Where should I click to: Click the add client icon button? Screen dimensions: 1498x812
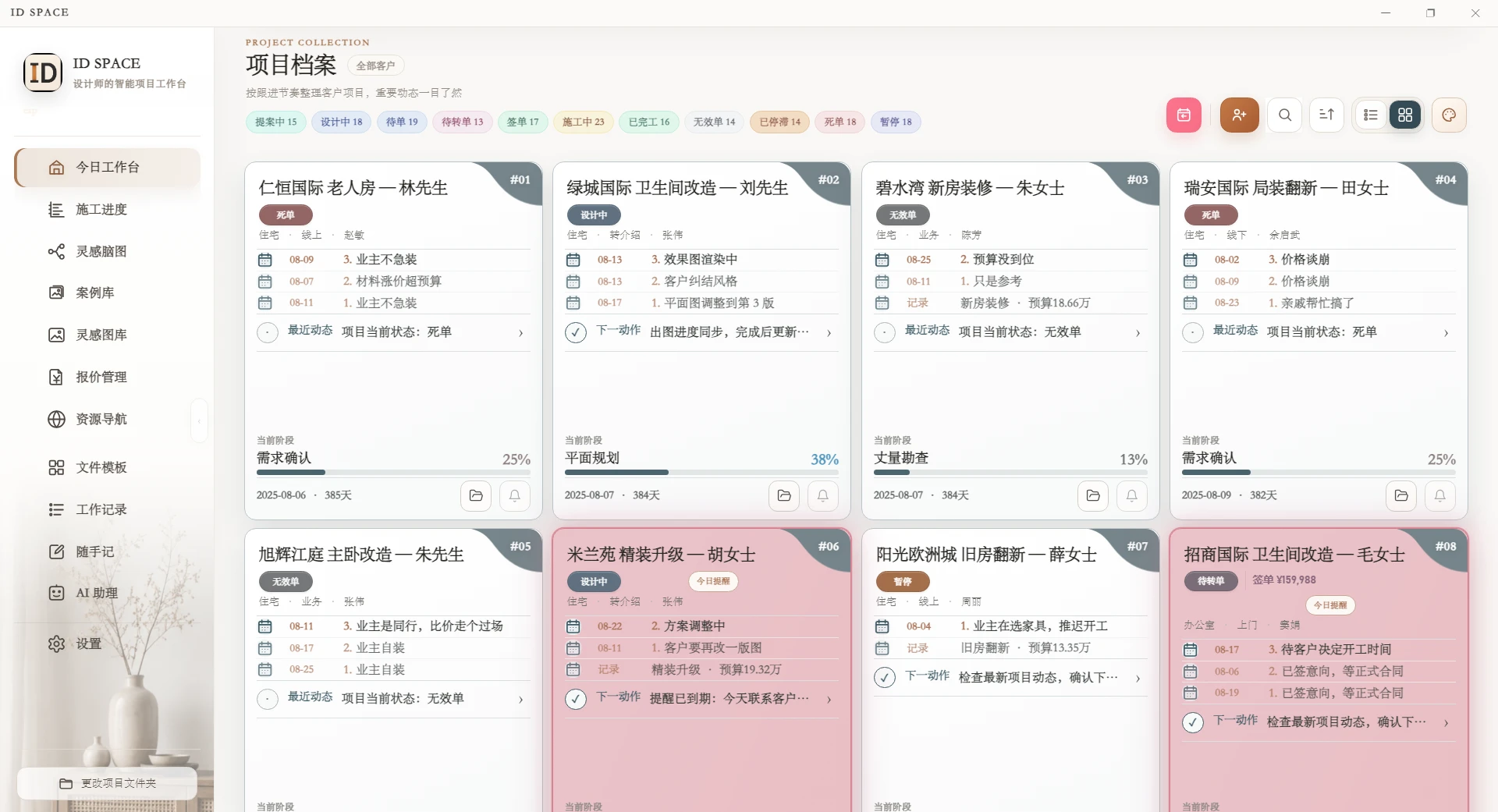pos(1240,115)
